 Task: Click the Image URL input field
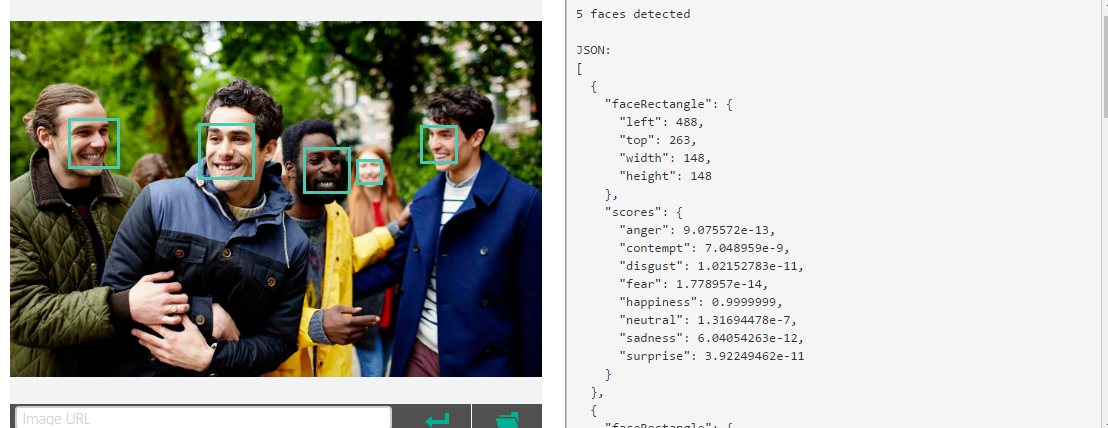204,417
